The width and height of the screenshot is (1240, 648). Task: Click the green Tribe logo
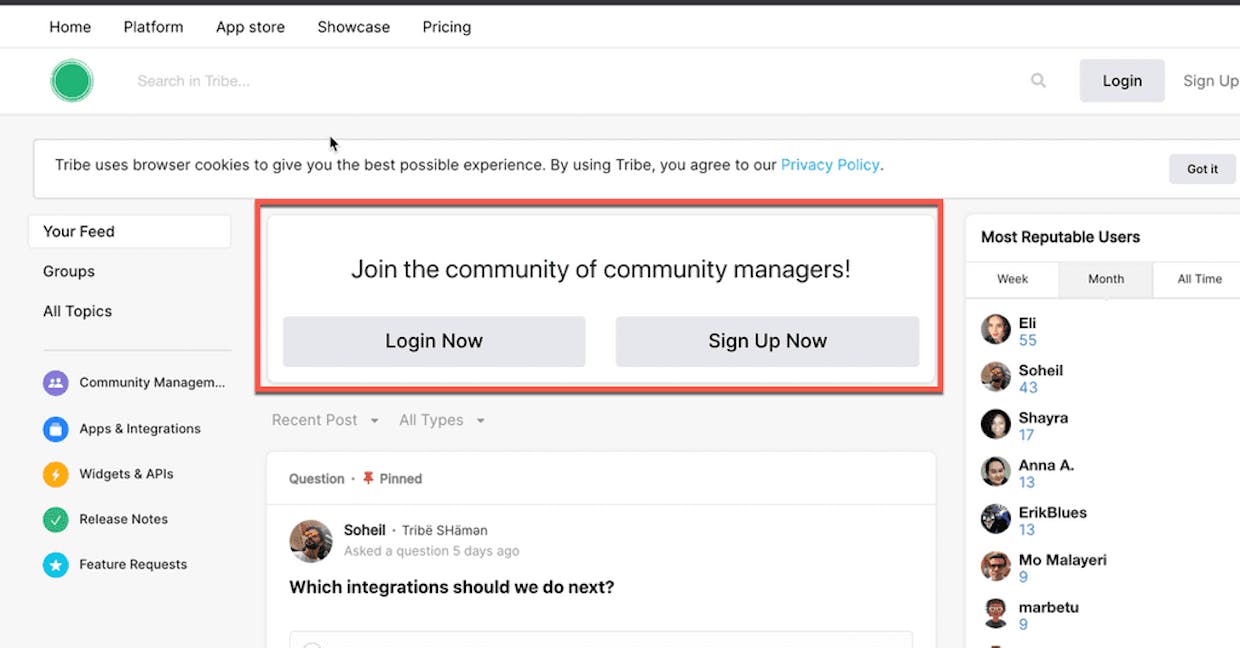72,81
